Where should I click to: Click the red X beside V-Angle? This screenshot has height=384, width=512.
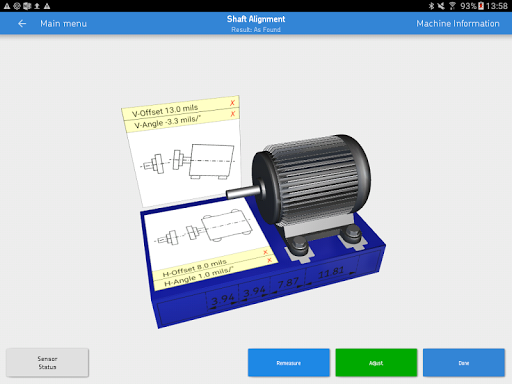233,114
